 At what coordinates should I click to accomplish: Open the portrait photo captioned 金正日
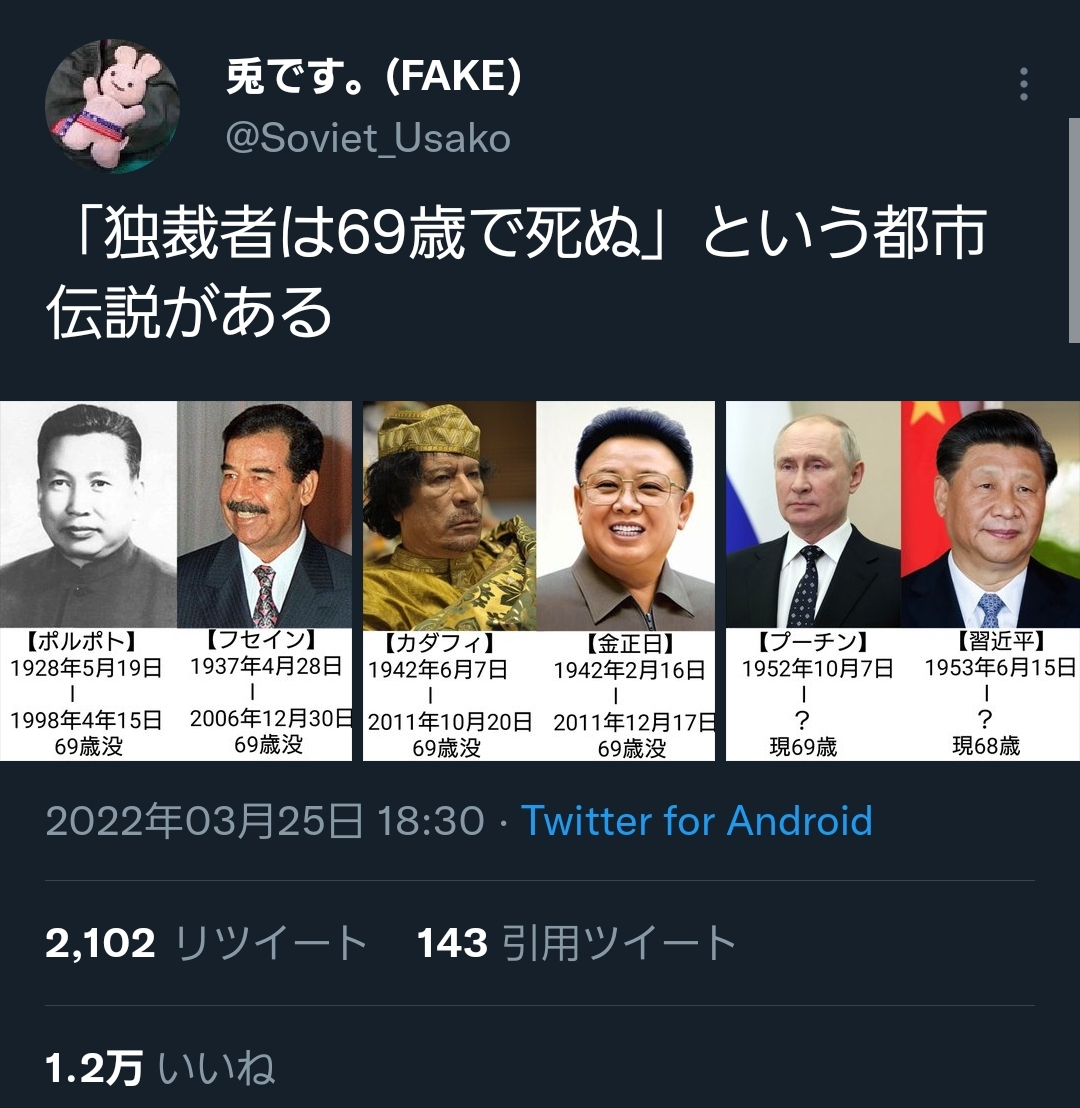pos(626,515)
